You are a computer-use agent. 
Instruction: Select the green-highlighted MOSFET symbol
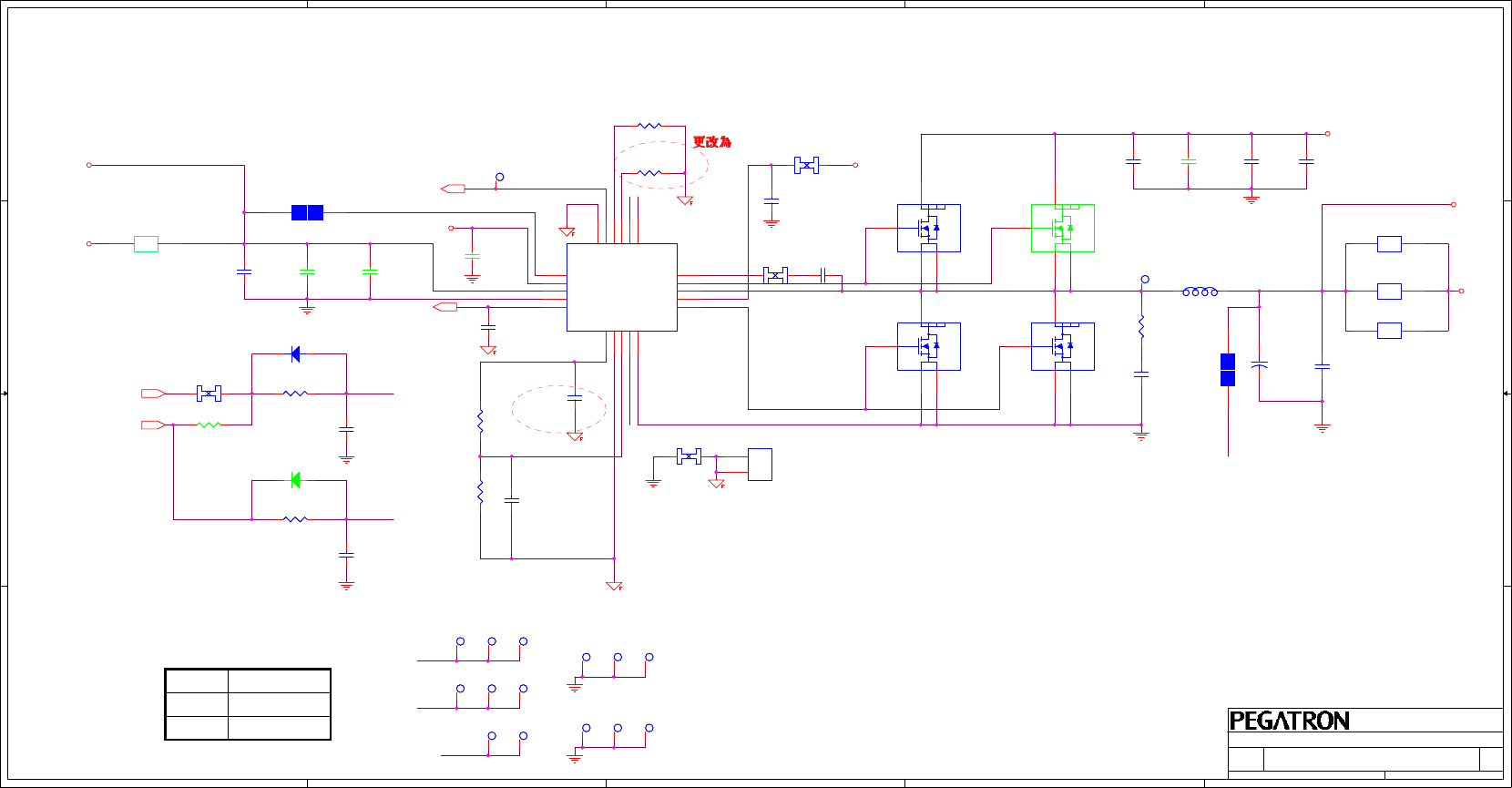(x=1063, y=228)
